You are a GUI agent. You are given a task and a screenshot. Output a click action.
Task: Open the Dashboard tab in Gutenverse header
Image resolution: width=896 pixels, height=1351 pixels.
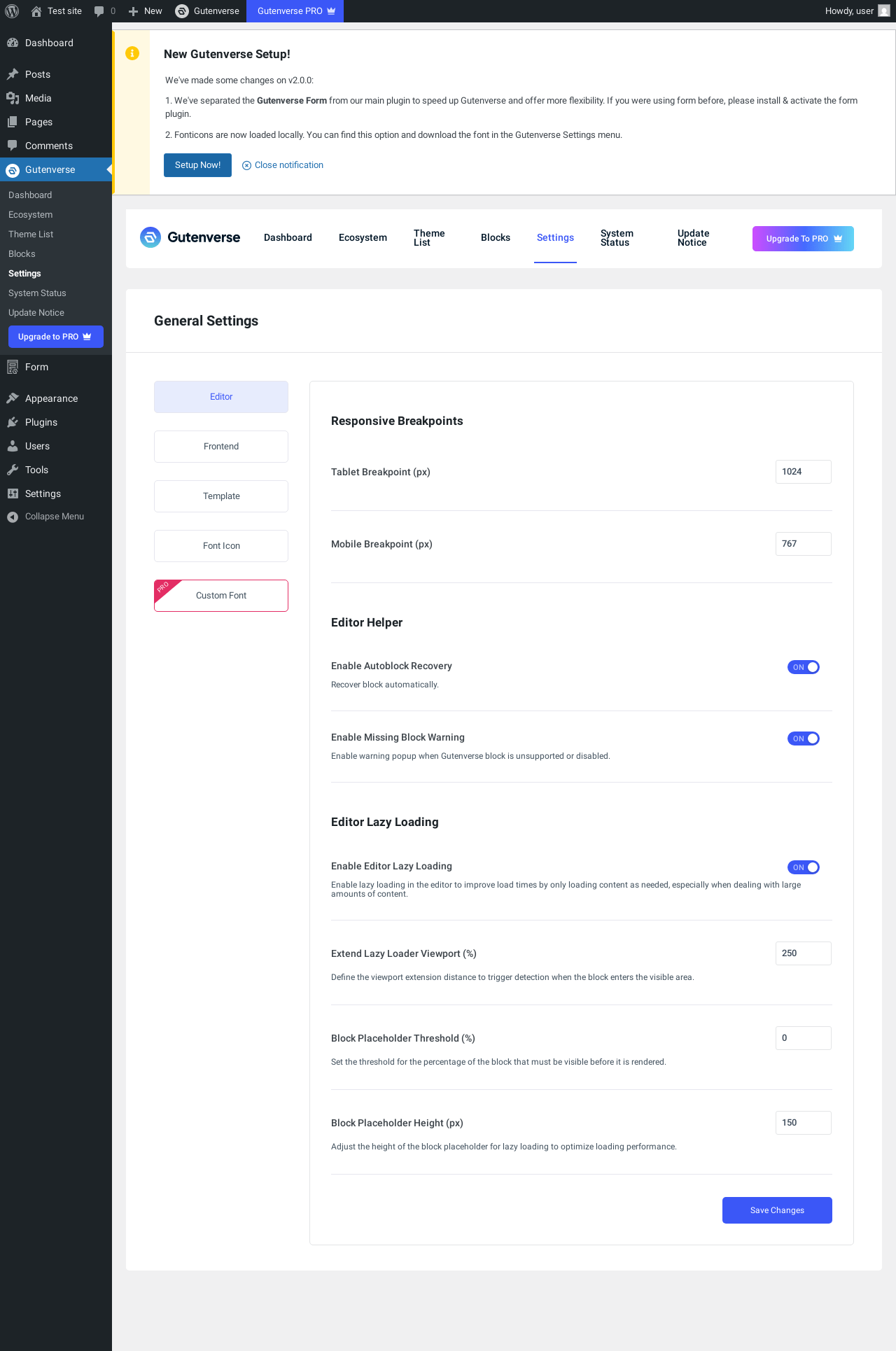tap(288, 238)
